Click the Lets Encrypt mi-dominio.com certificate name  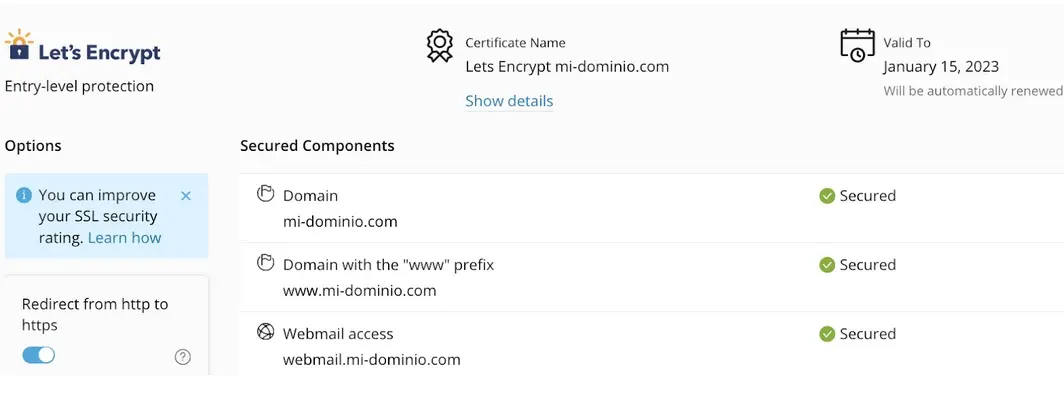(x=567, y=66)
